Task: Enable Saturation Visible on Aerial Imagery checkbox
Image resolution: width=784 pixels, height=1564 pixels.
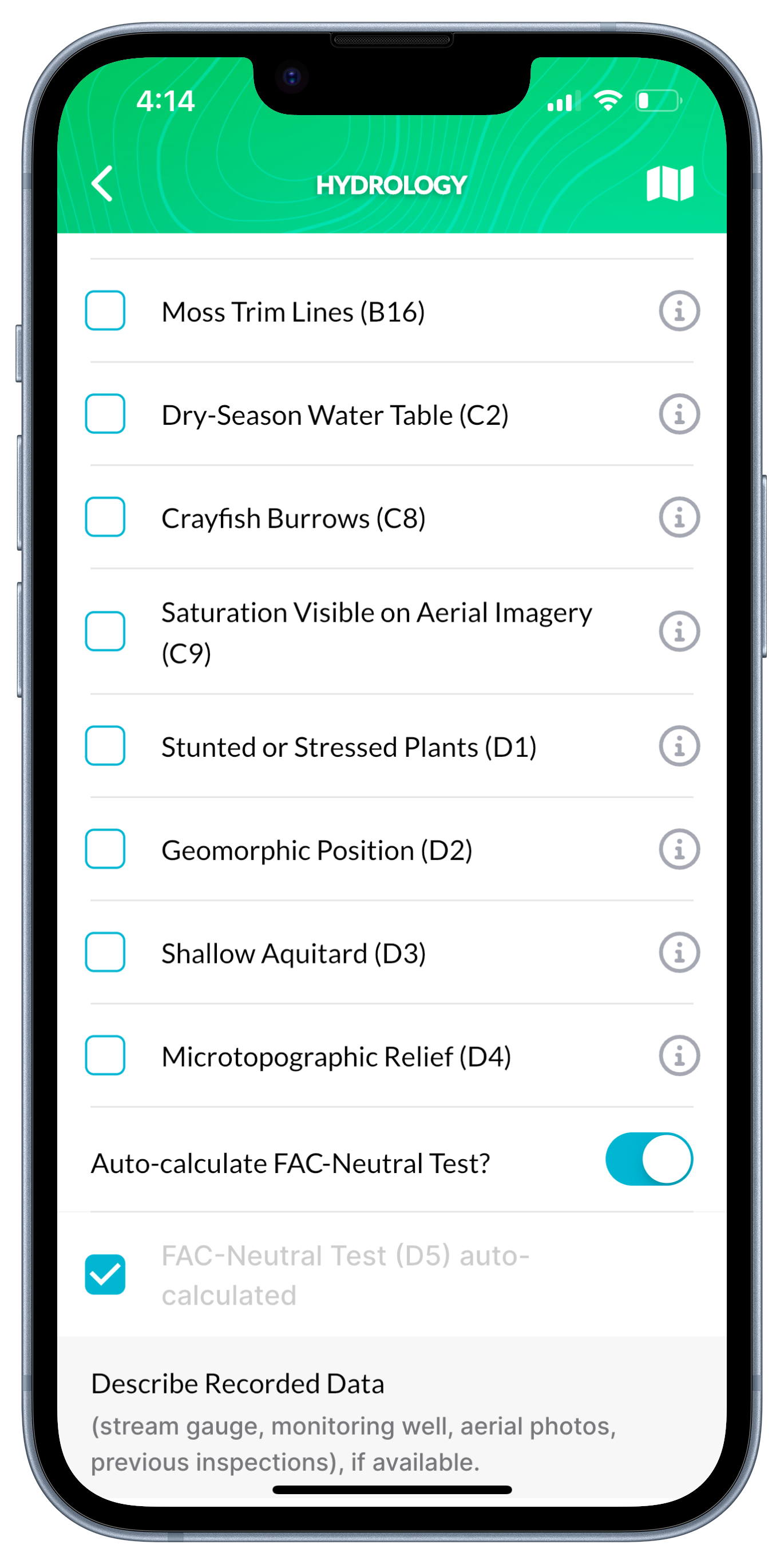Action: (105, 631)
